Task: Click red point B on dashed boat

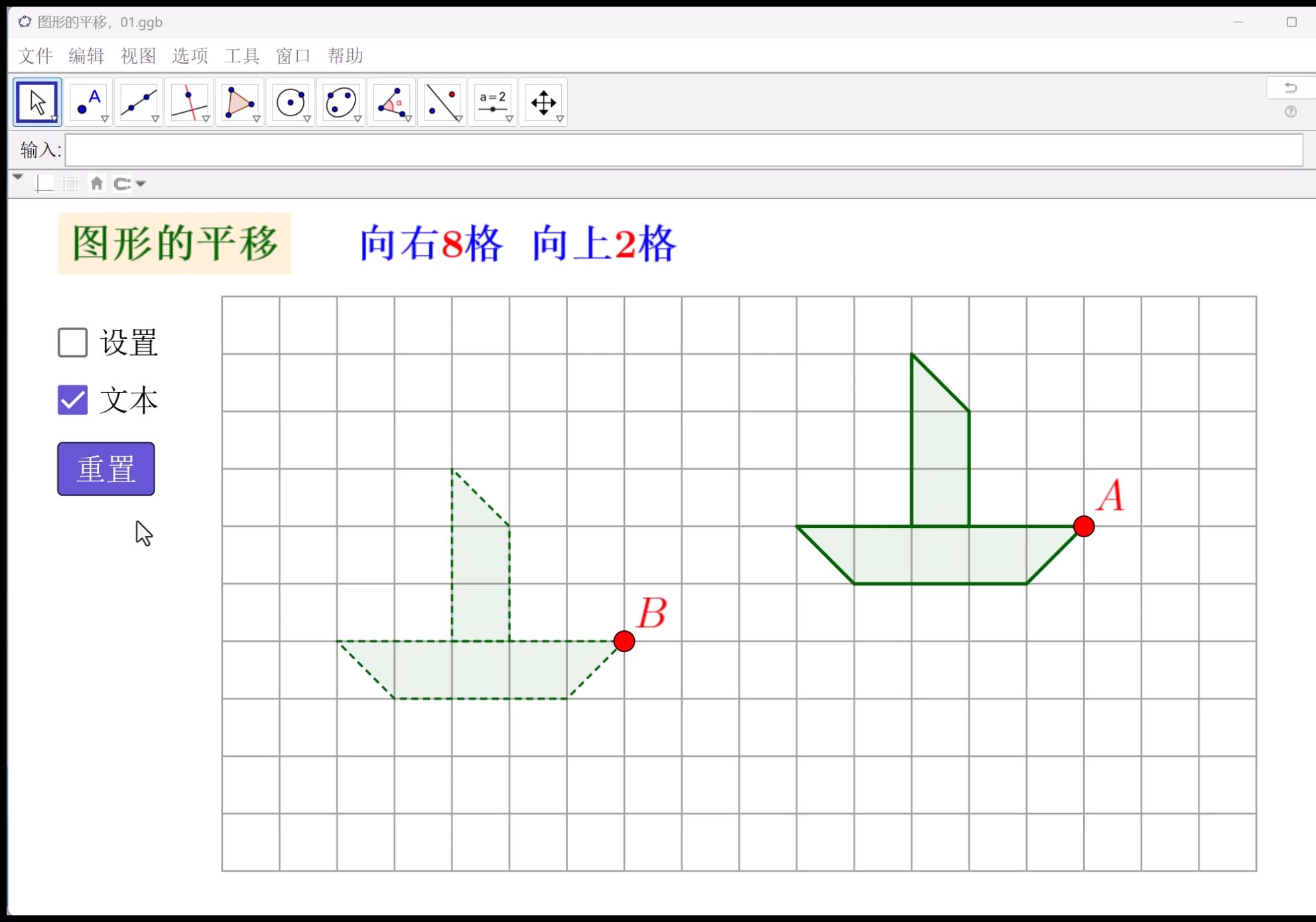Action: [624, 641]
